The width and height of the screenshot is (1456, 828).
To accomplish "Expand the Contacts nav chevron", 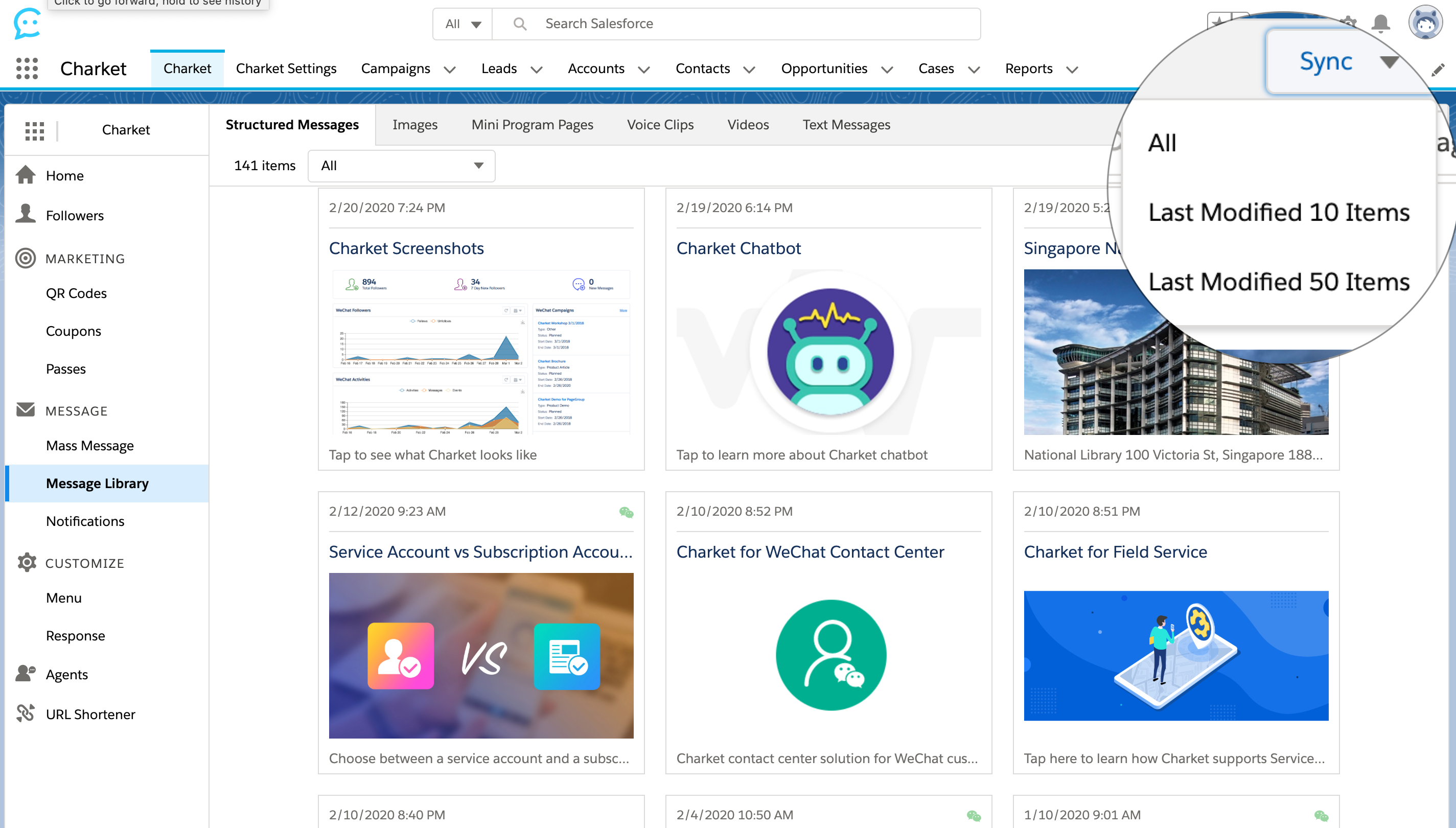I will (x=749, y=70).
